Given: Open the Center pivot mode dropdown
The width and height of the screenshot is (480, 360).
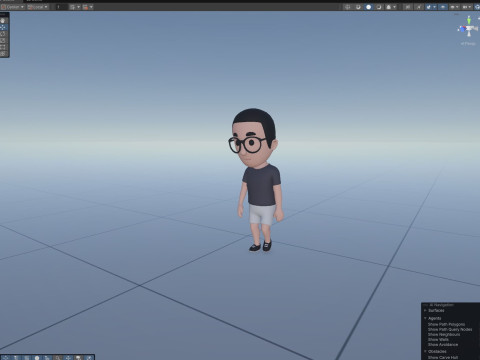Looking at the screenshot, I should pos(13,7).
